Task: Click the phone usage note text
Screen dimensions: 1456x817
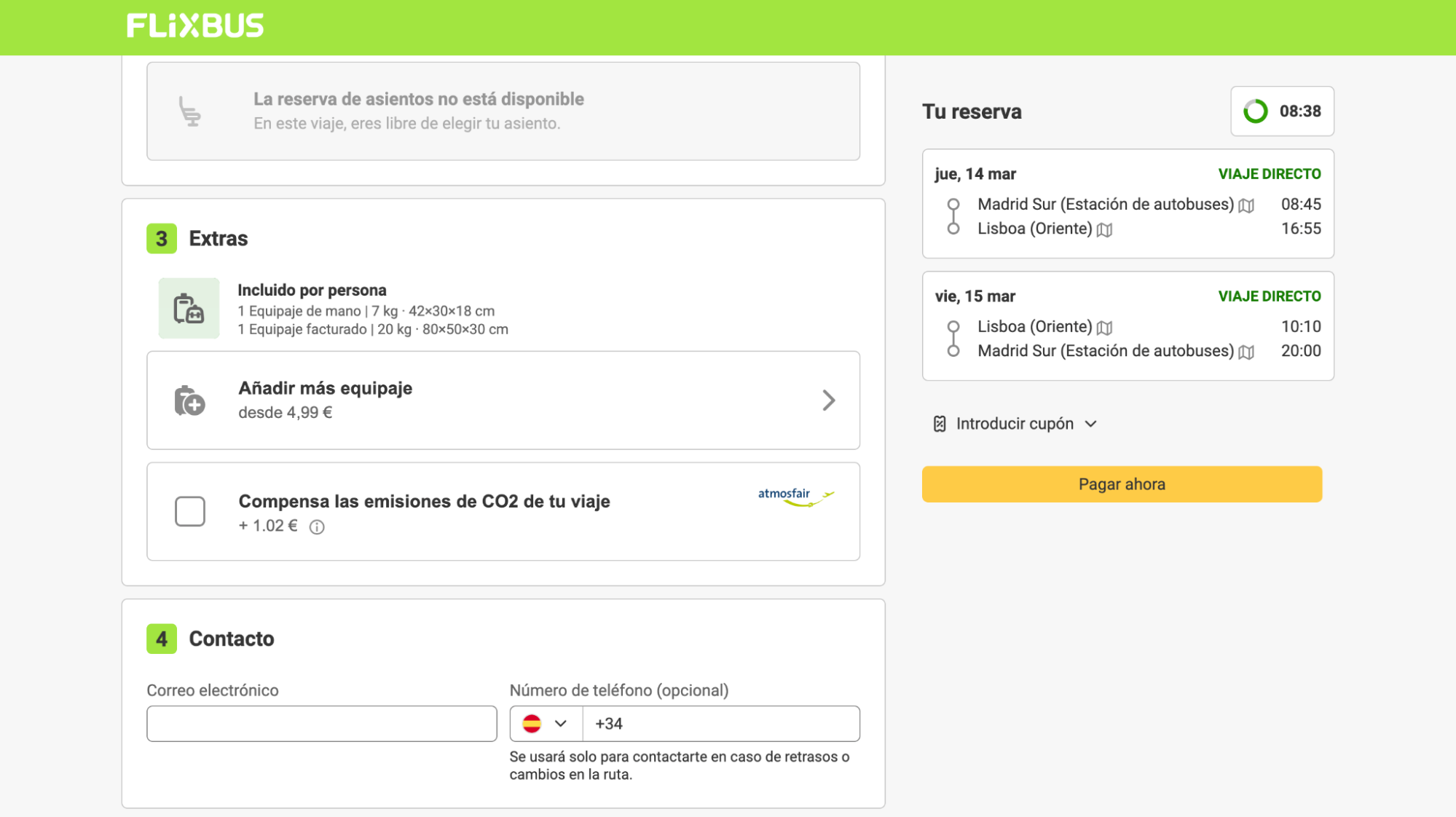Action: (x=680, y=765)
